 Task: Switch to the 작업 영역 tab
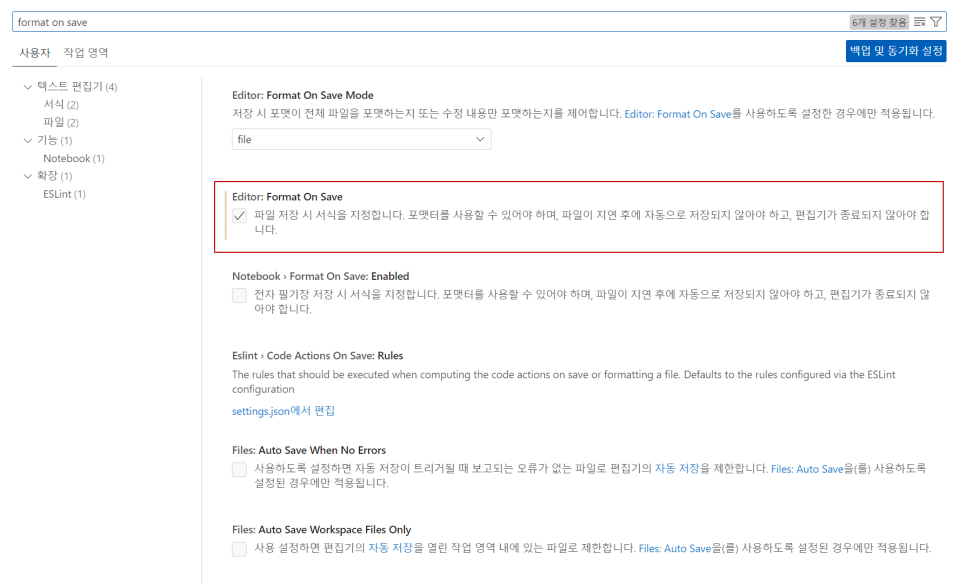86,53
